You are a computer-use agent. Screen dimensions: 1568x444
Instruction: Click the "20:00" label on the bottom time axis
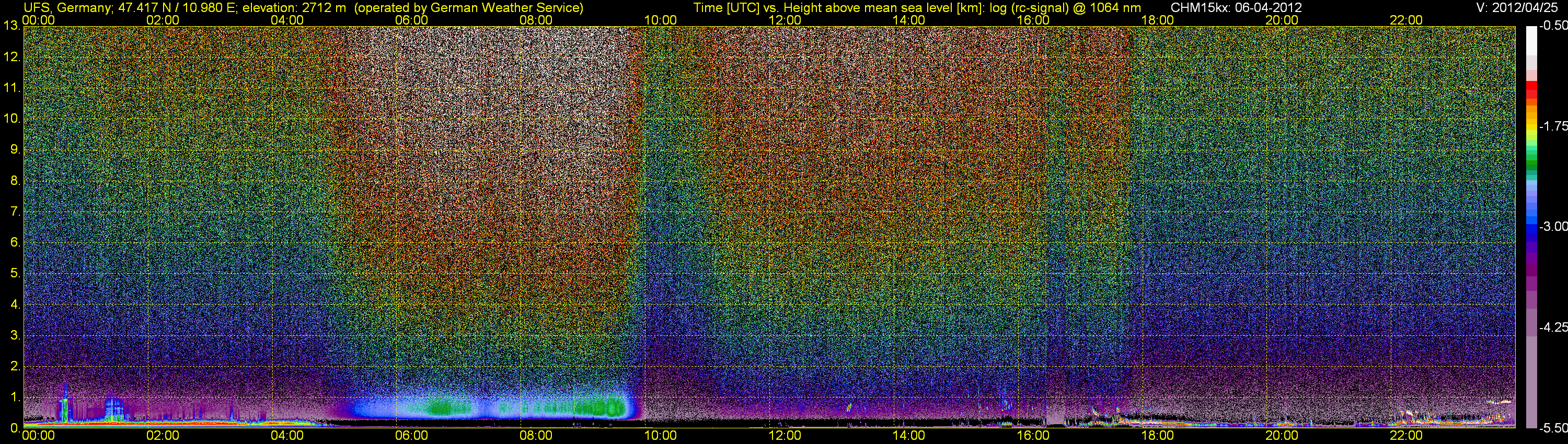tap(1282, 436)
